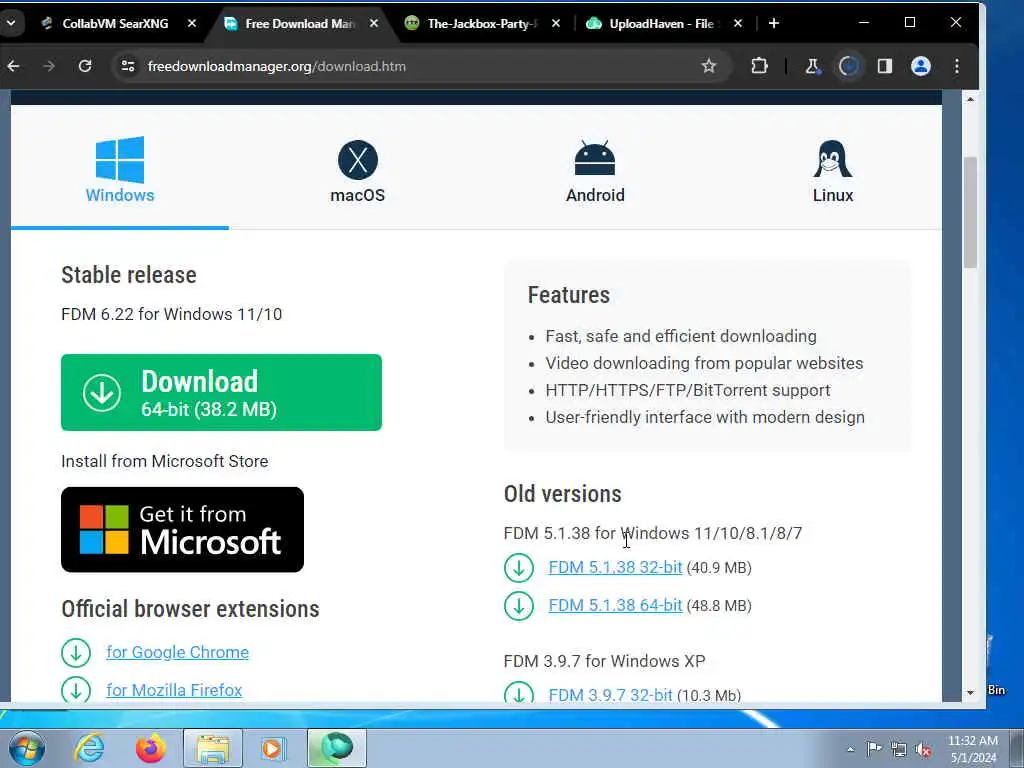Click download icon beside Mozilla Firefox extension
The image size is (1024, 768).
tap(76, 690)
